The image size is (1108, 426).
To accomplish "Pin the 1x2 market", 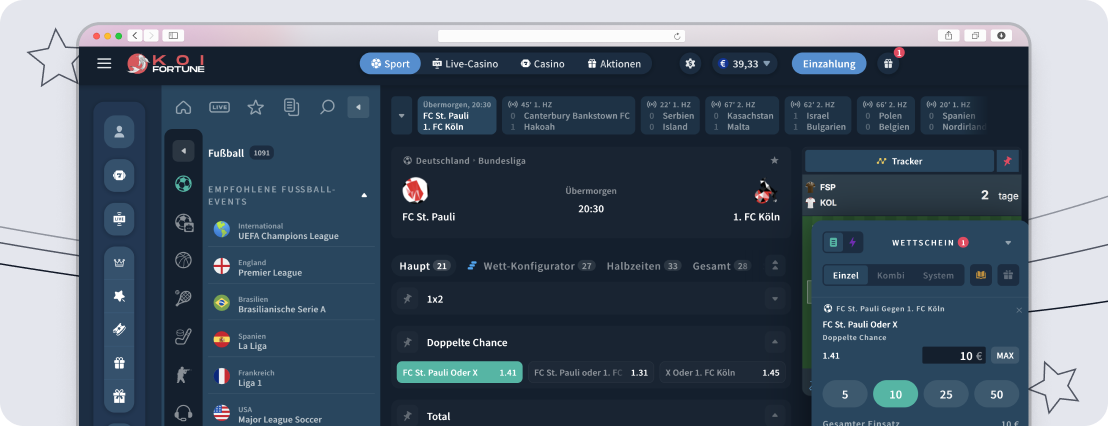I will coord(407,299).
